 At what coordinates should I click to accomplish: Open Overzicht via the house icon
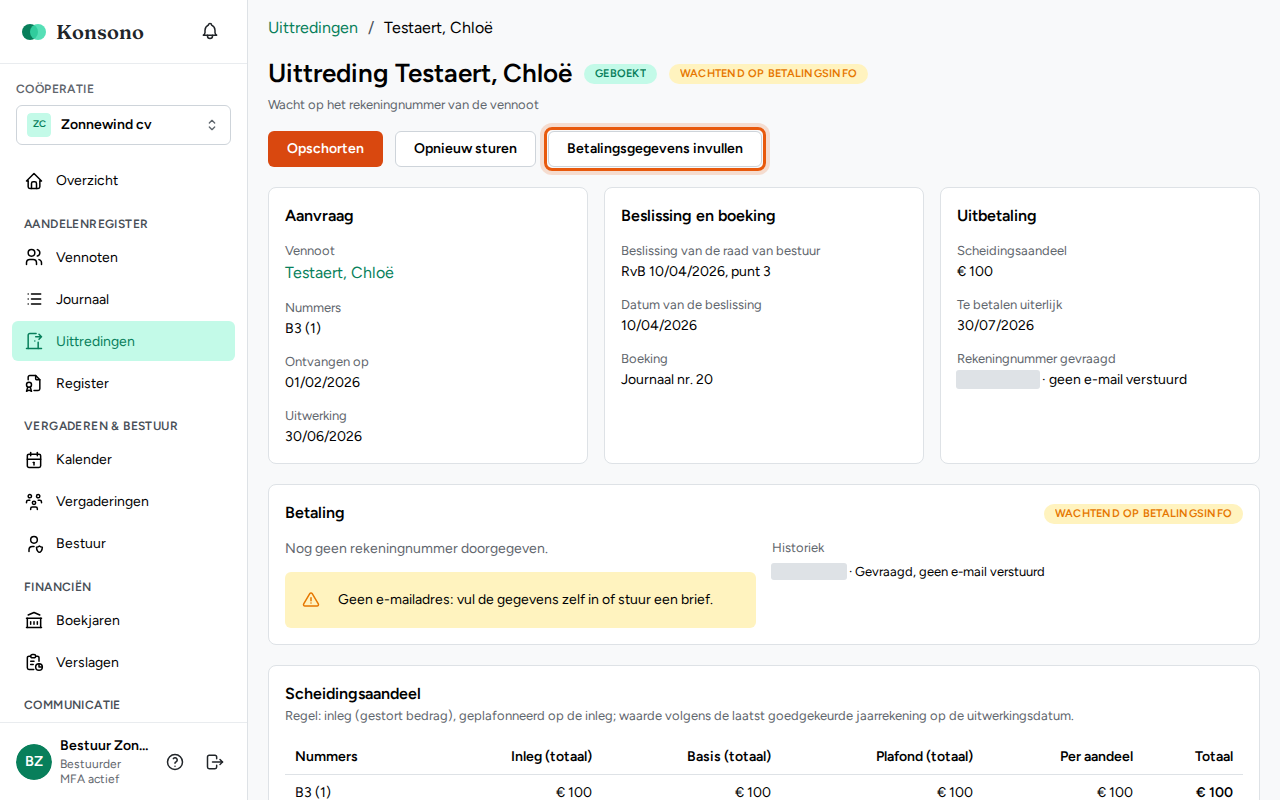coord(35,181)
